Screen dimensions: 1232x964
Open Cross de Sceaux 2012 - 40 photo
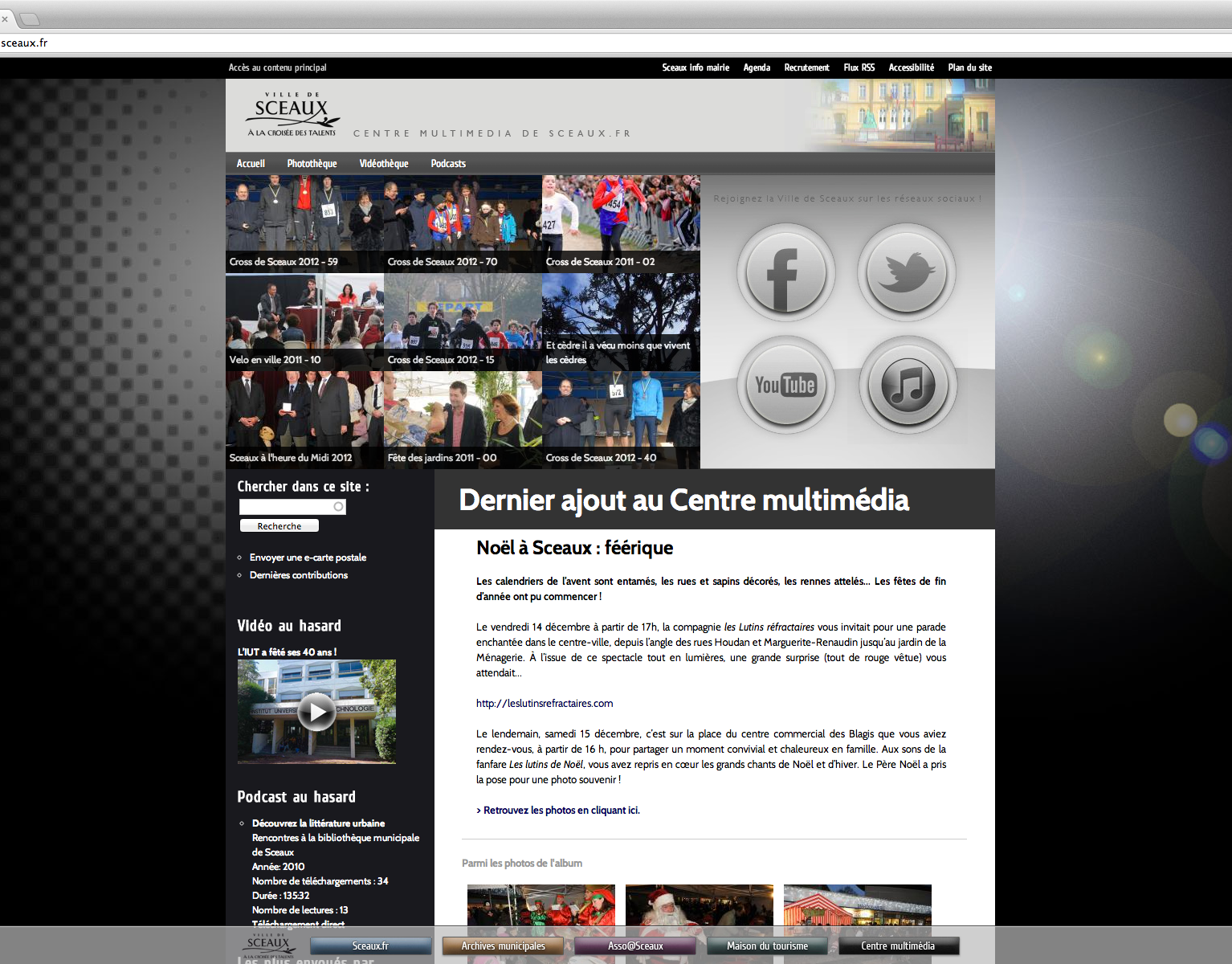pos(621,419)
